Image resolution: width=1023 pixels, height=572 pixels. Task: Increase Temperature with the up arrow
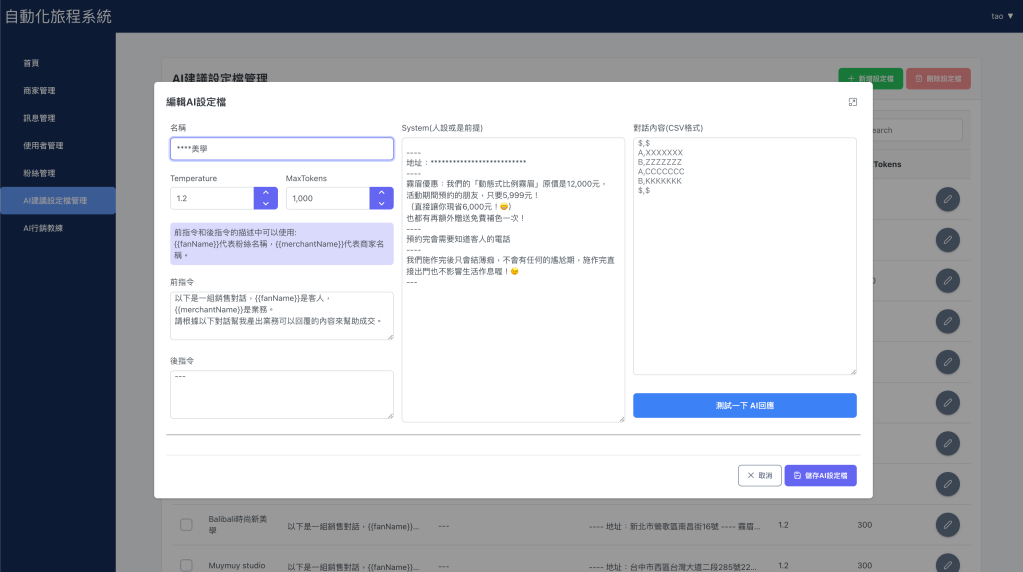tap(266, 192)
